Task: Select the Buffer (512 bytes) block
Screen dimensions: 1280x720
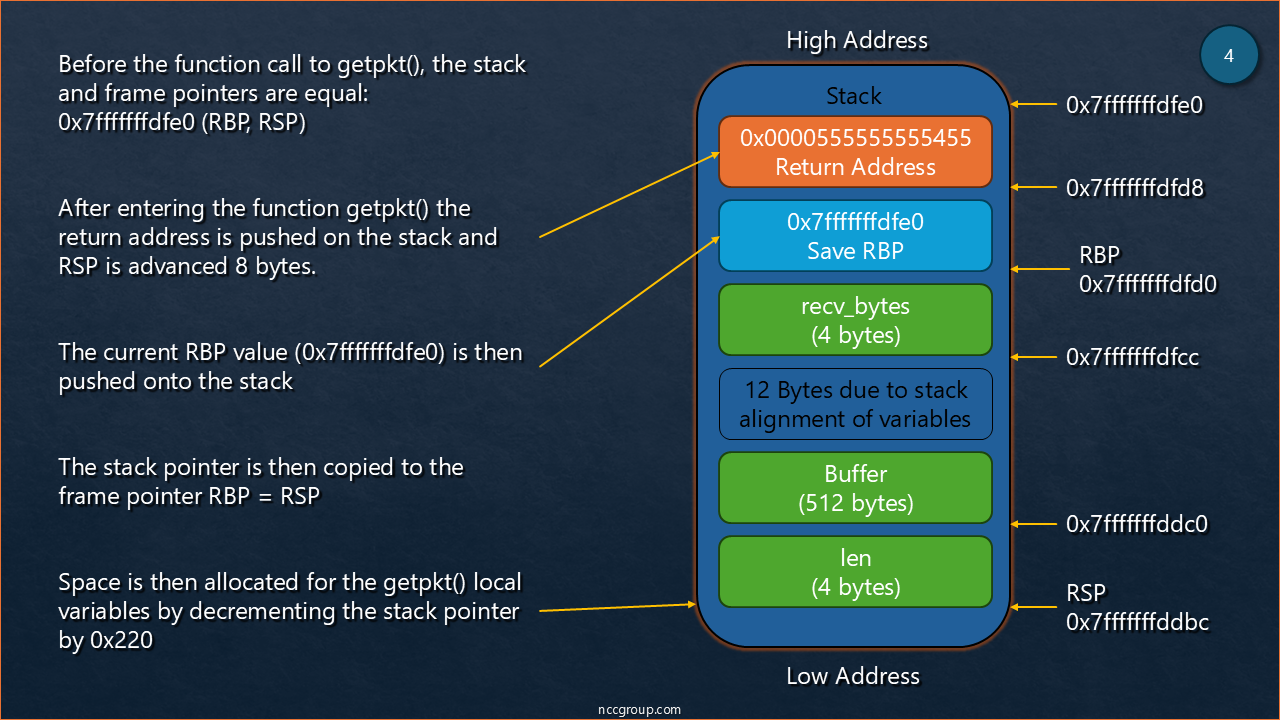Action: (x=855, y=488)
